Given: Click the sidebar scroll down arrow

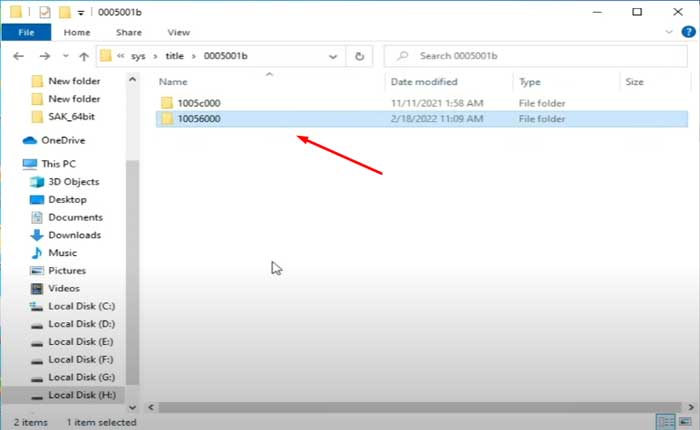Looking at the screenshot, I should [133, 407].
